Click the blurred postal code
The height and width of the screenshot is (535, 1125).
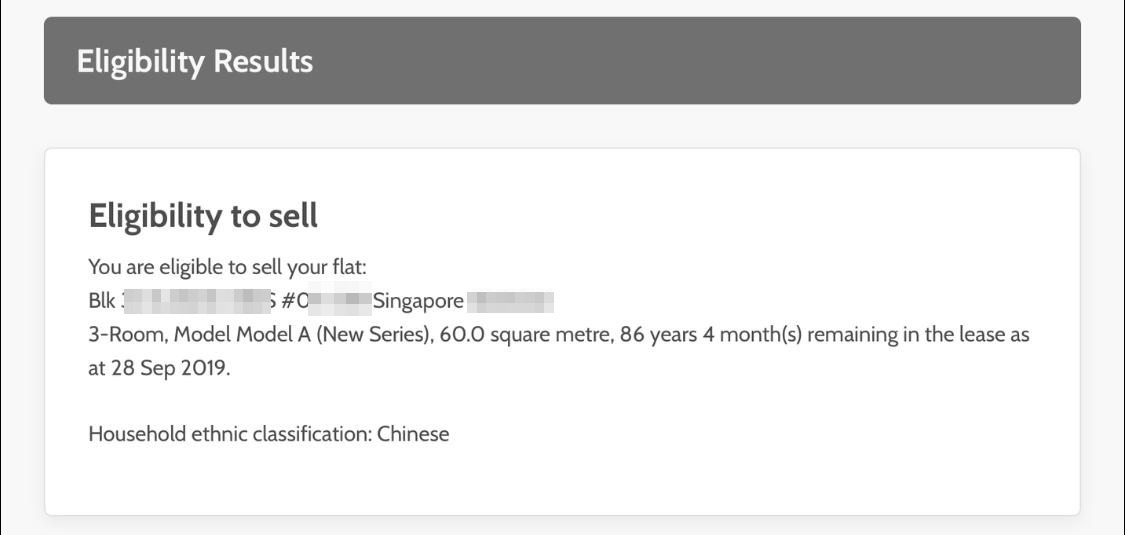pyautogui.click(x=510, y=301)
